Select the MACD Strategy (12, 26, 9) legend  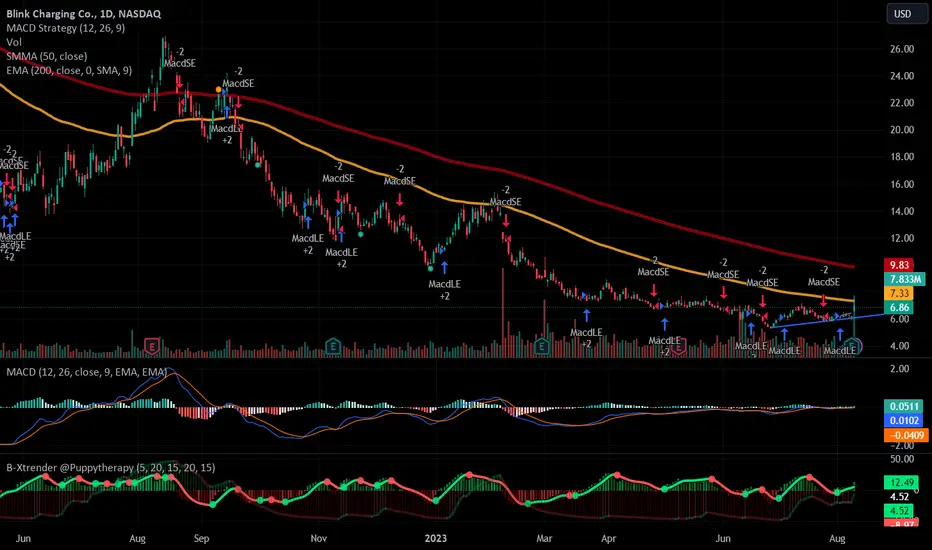65,28
